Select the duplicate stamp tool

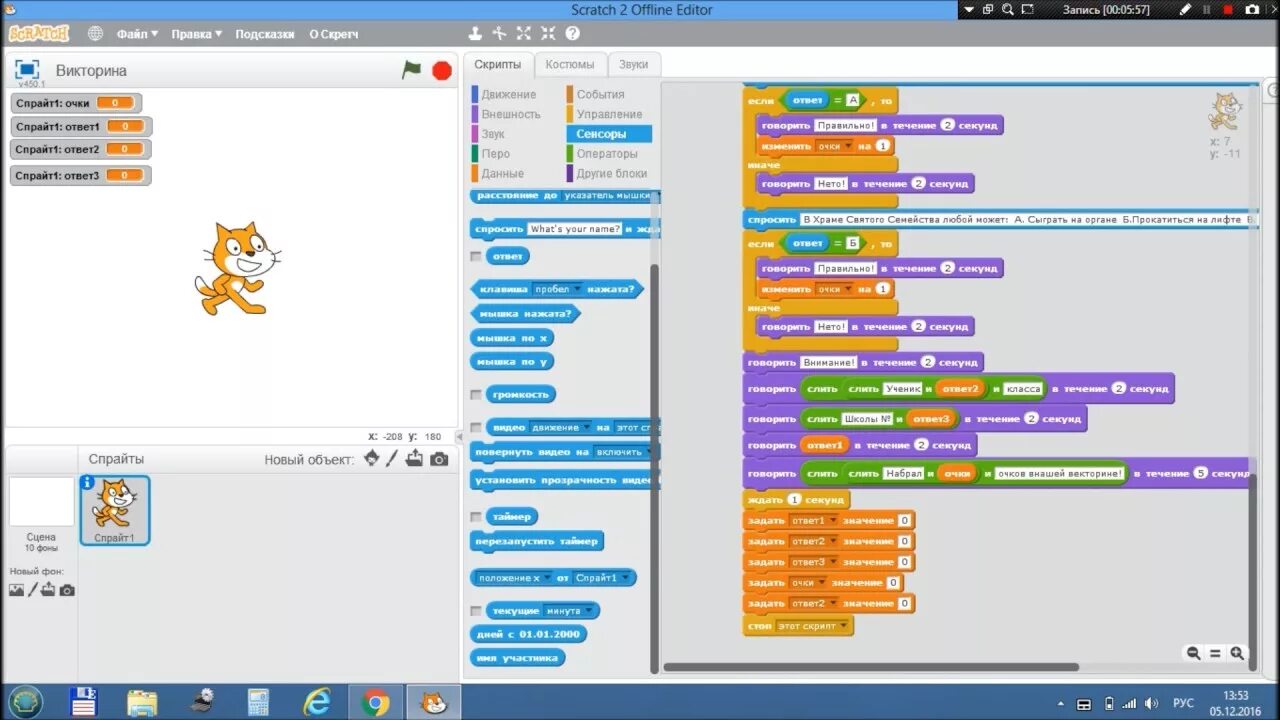click(x=476, y=33)
